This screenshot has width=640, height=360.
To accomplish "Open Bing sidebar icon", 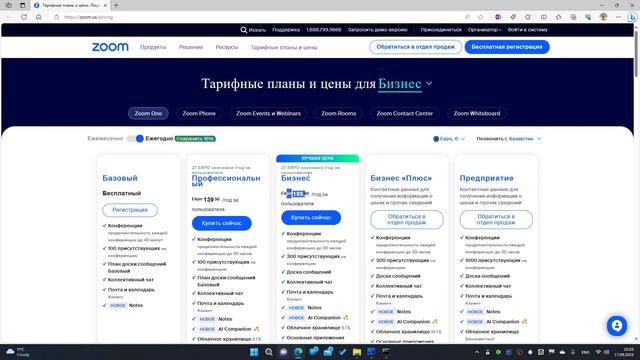I will (x=632, y=17).
